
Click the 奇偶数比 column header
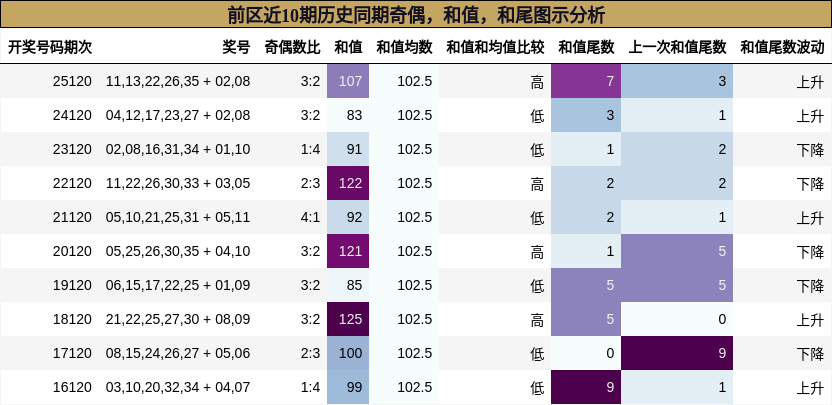pos(292,47)
